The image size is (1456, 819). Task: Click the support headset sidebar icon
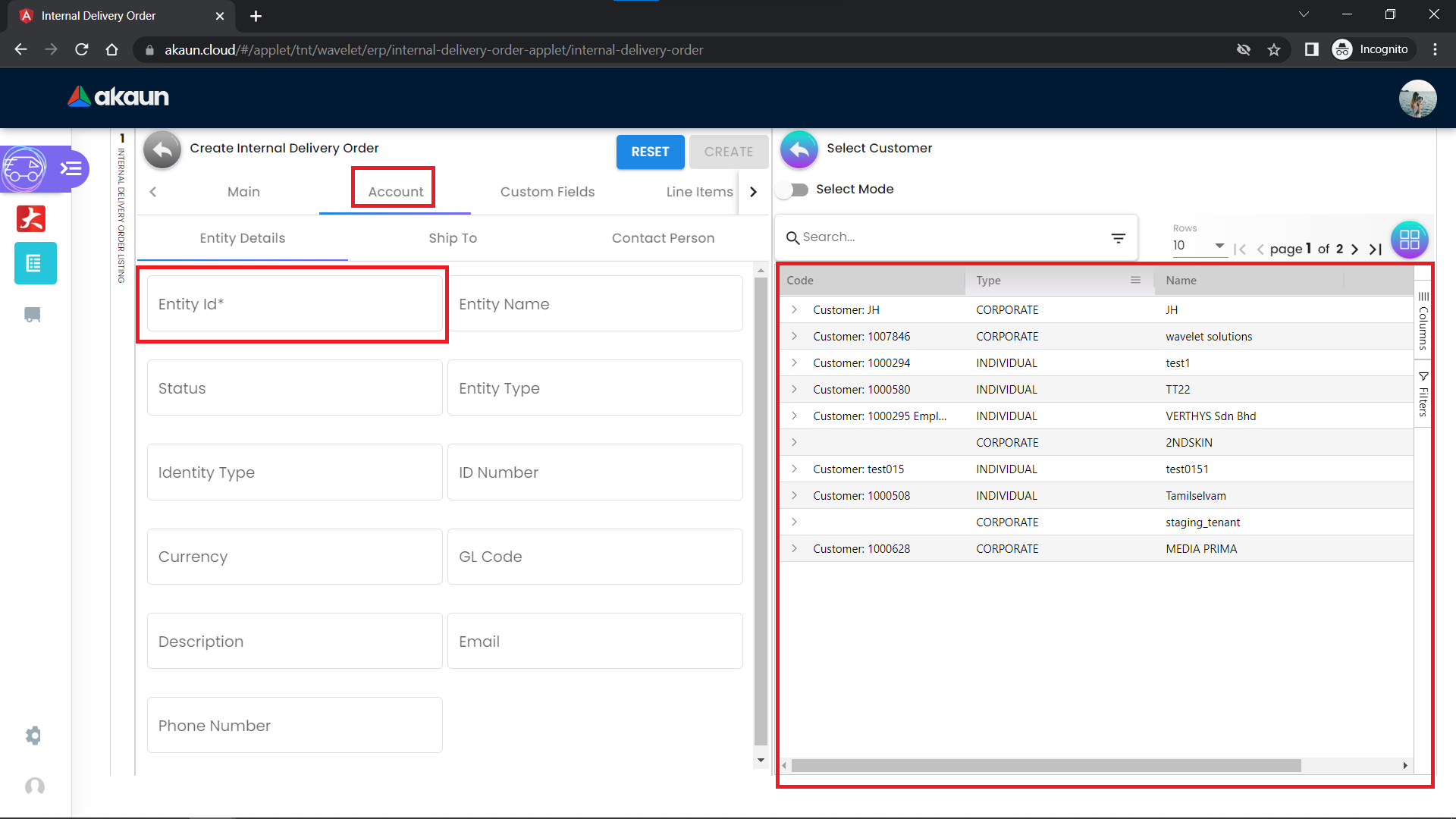pyautogui.click(x=35, y=786)
